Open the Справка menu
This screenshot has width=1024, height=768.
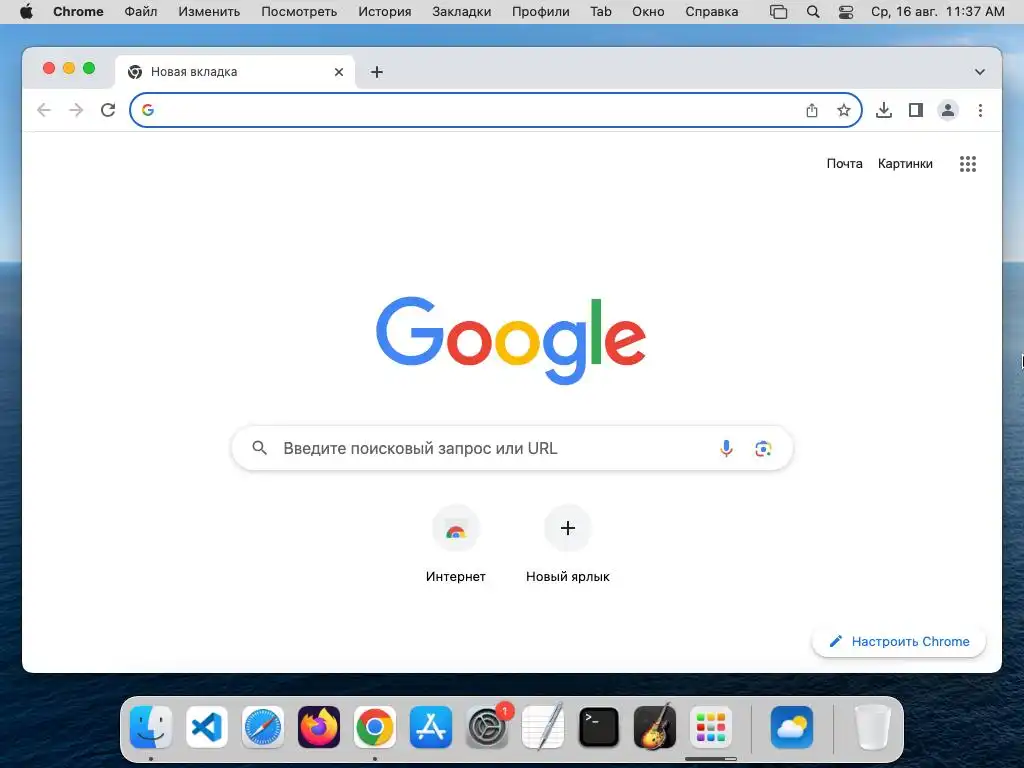click(x=712, y=12)
